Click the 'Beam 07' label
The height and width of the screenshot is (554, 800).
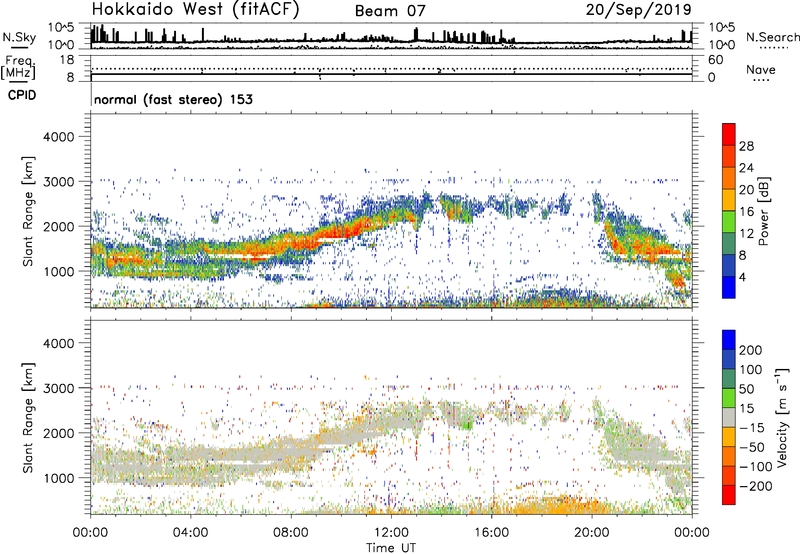[390, 11]
